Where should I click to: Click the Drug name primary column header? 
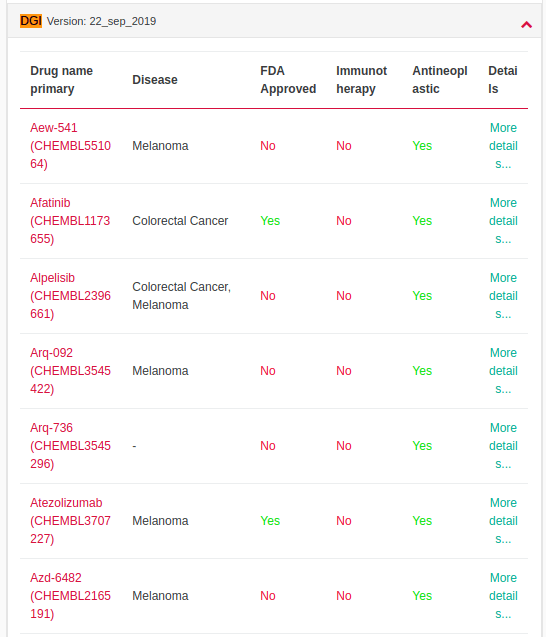(61, 80)
